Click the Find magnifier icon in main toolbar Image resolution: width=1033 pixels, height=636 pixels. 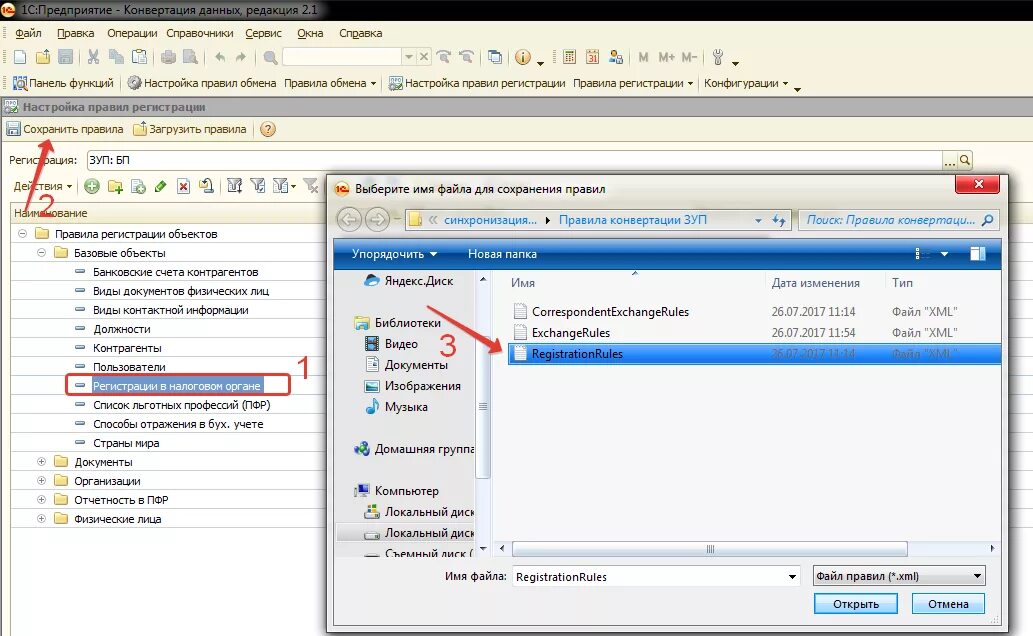point(270,57)
